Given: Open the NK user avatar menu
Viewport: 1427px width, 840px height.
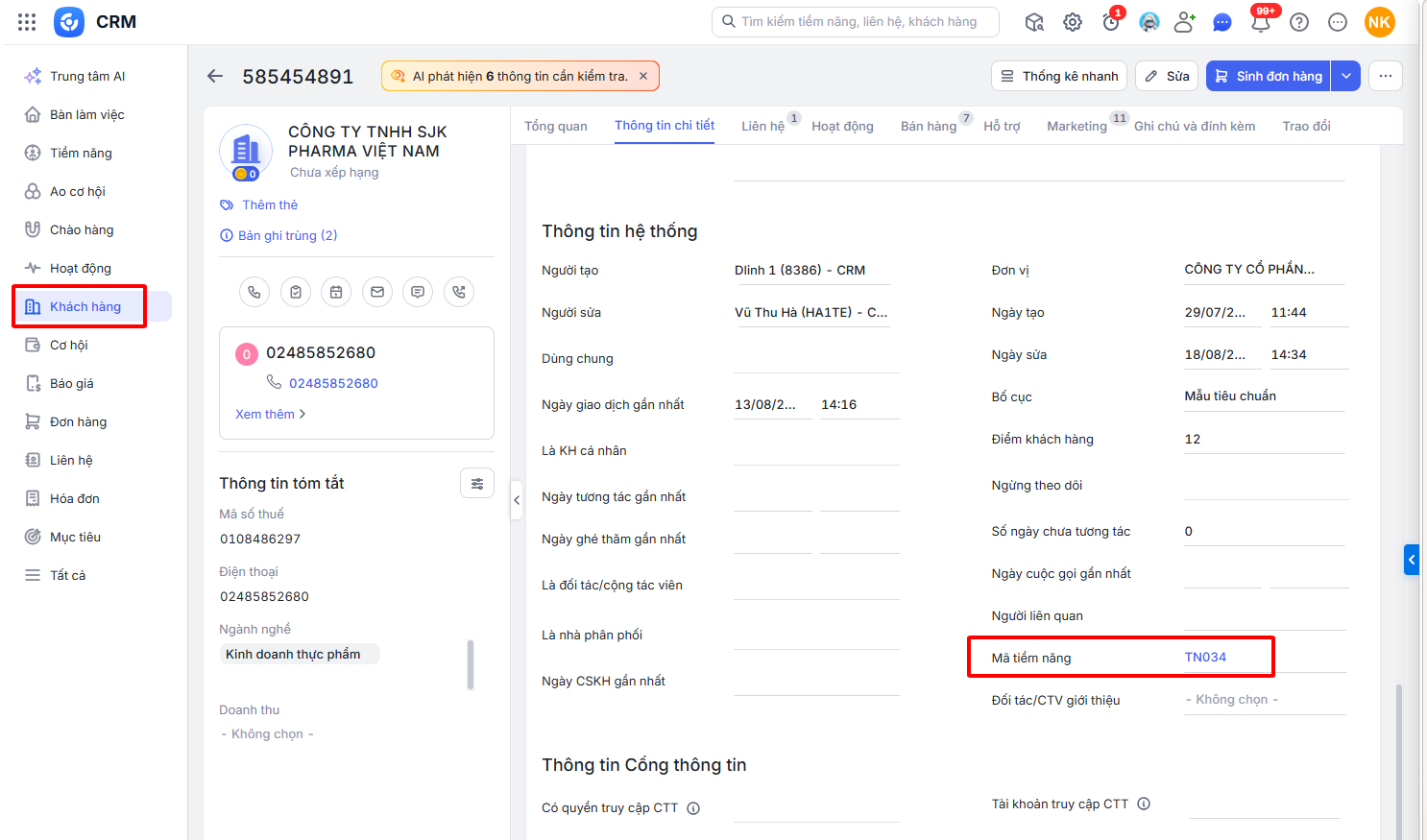Looking at the screenshot, I should [1380, 22].
